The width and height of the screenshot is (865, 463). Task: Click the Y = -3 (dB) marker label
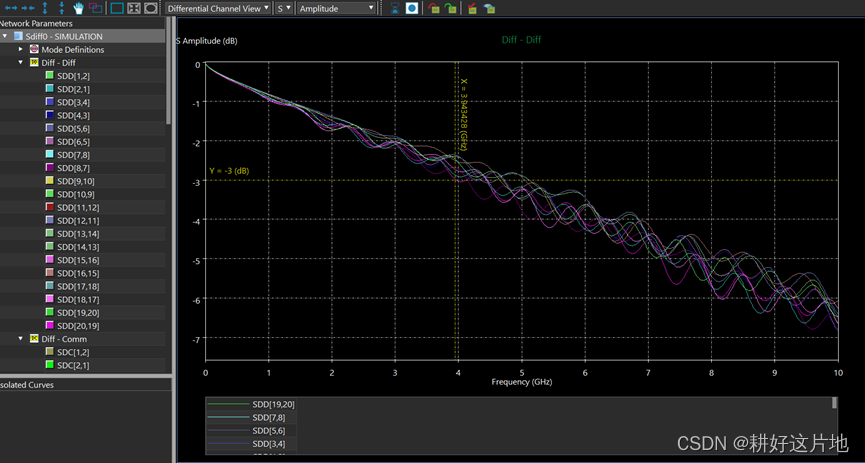(229, 171)
